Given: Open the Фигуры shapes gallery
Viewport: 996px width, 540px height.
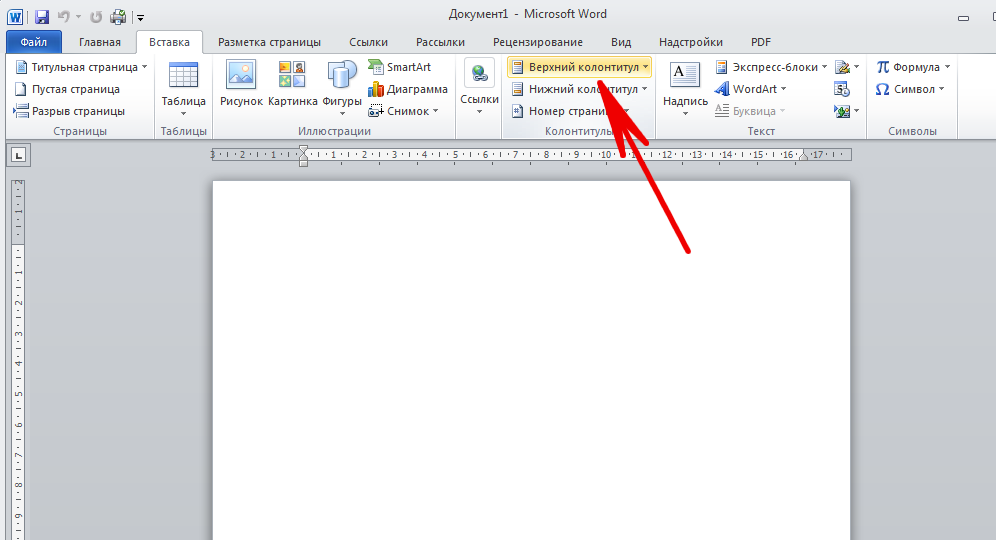Looking at the screenshot, I should (x=342, y=88).
